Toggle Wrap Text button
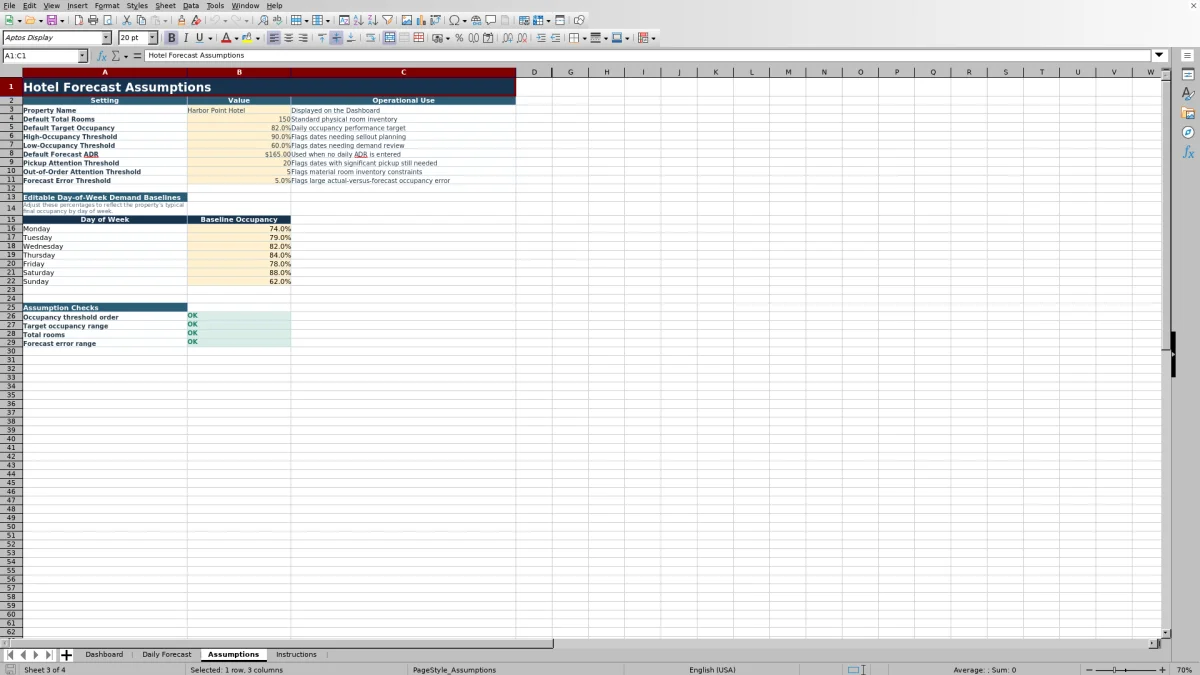The width and height of the screenshot is (1200, 675). tap(370, 38)
